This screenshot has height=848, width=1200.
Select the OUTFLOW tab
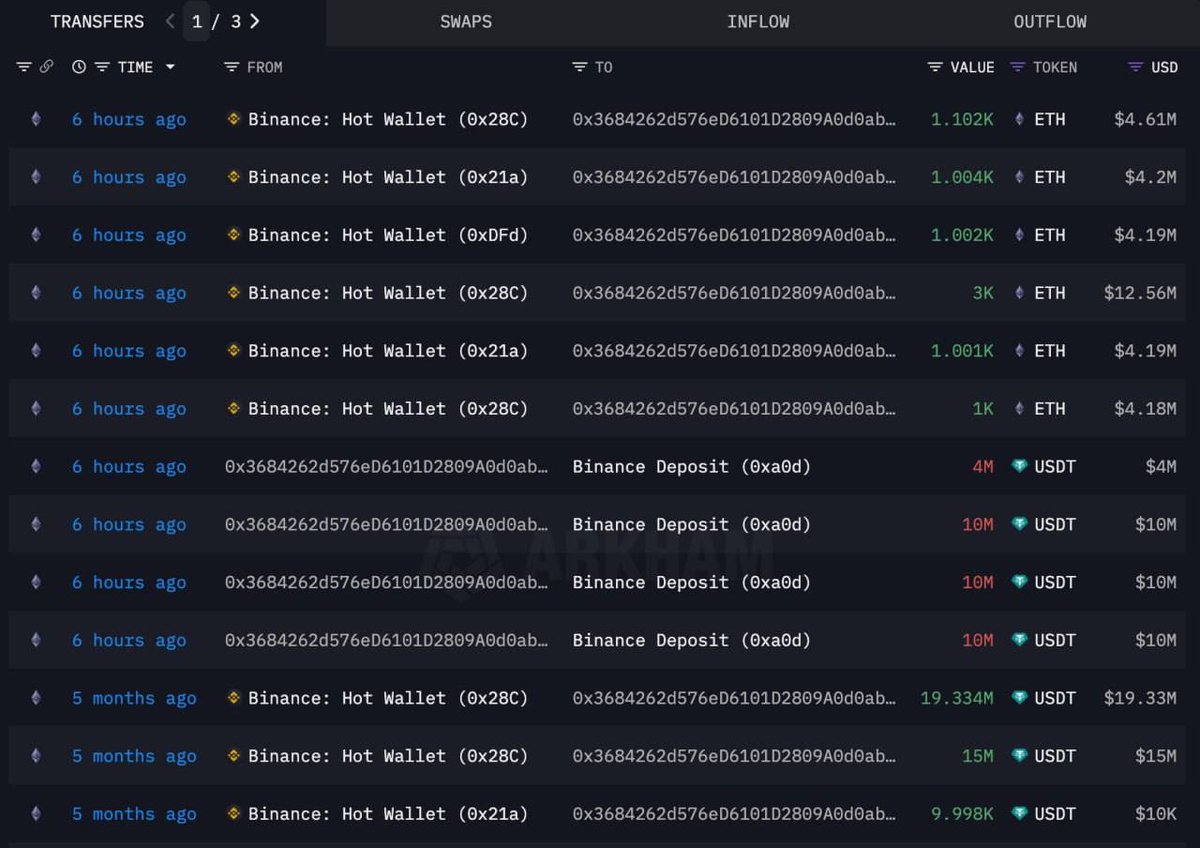point(1050,21)
